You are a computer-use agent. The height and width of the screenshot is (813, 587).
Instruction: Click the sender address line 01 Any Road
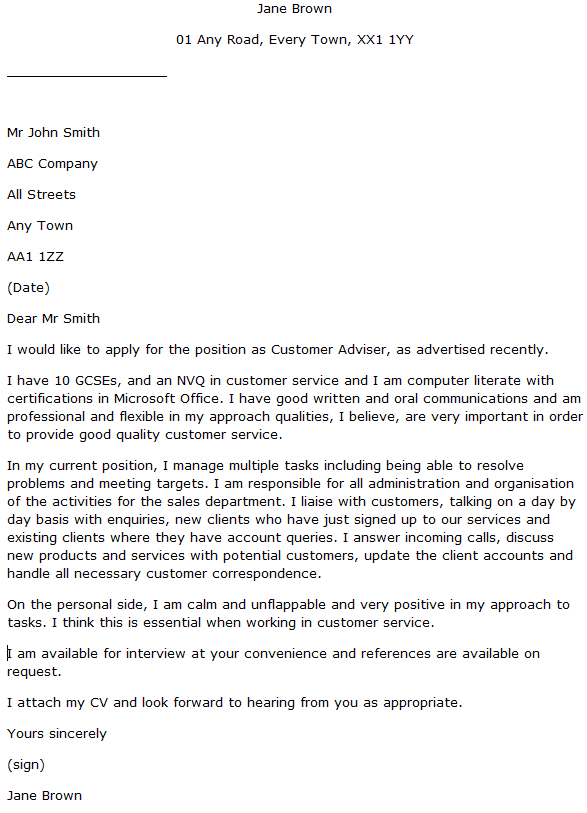point(295,40)
